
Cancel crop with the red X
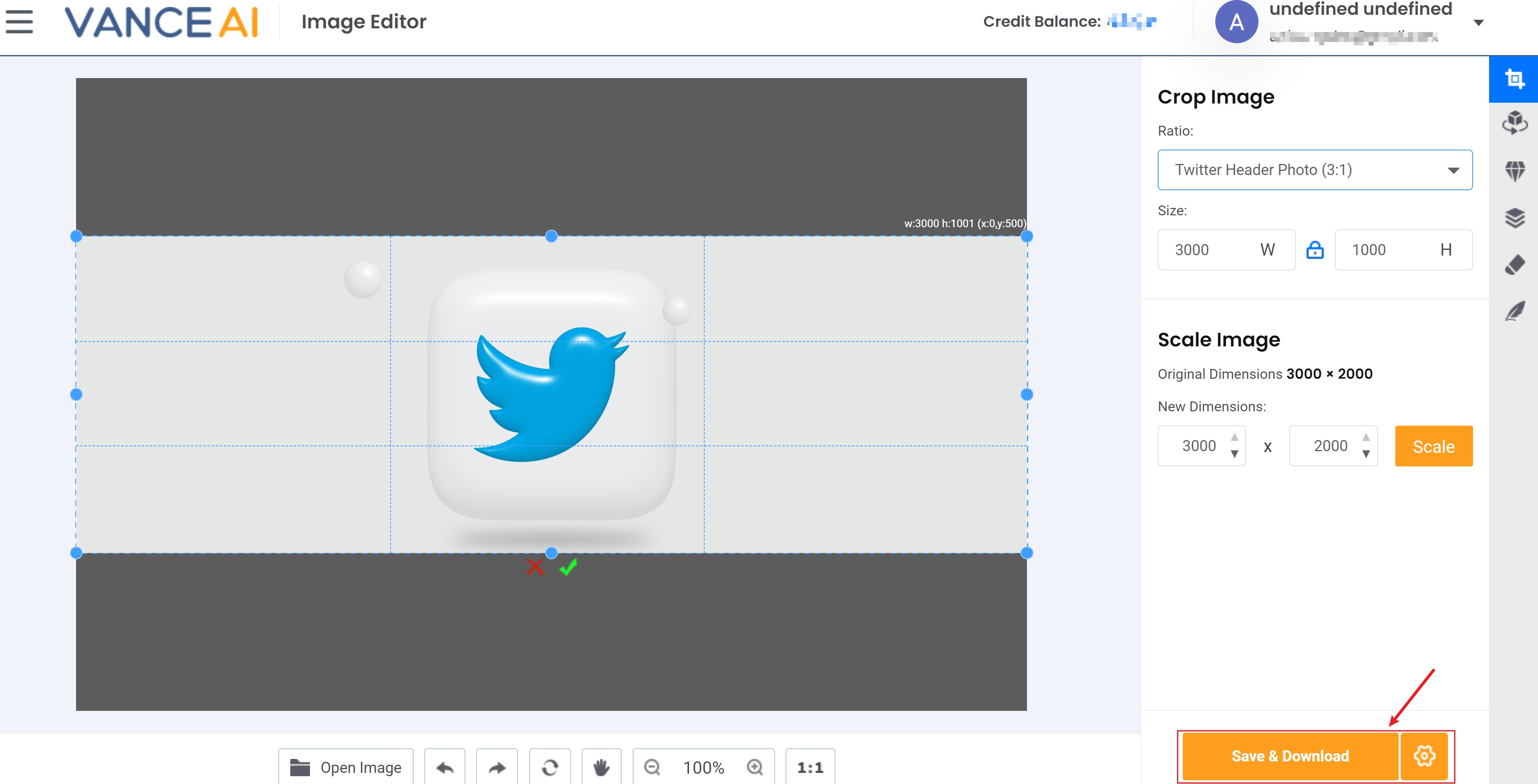point(536,567)
